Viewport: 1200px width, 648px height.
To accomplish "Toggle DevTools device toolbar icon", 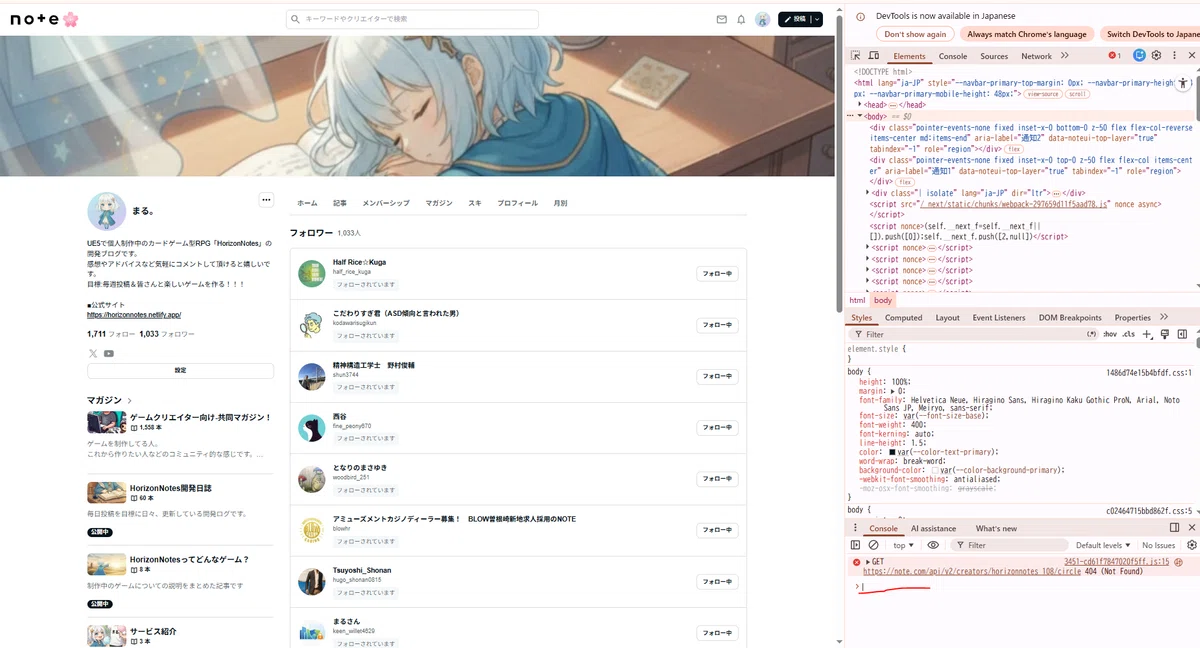I will click(x=872, y=56).
